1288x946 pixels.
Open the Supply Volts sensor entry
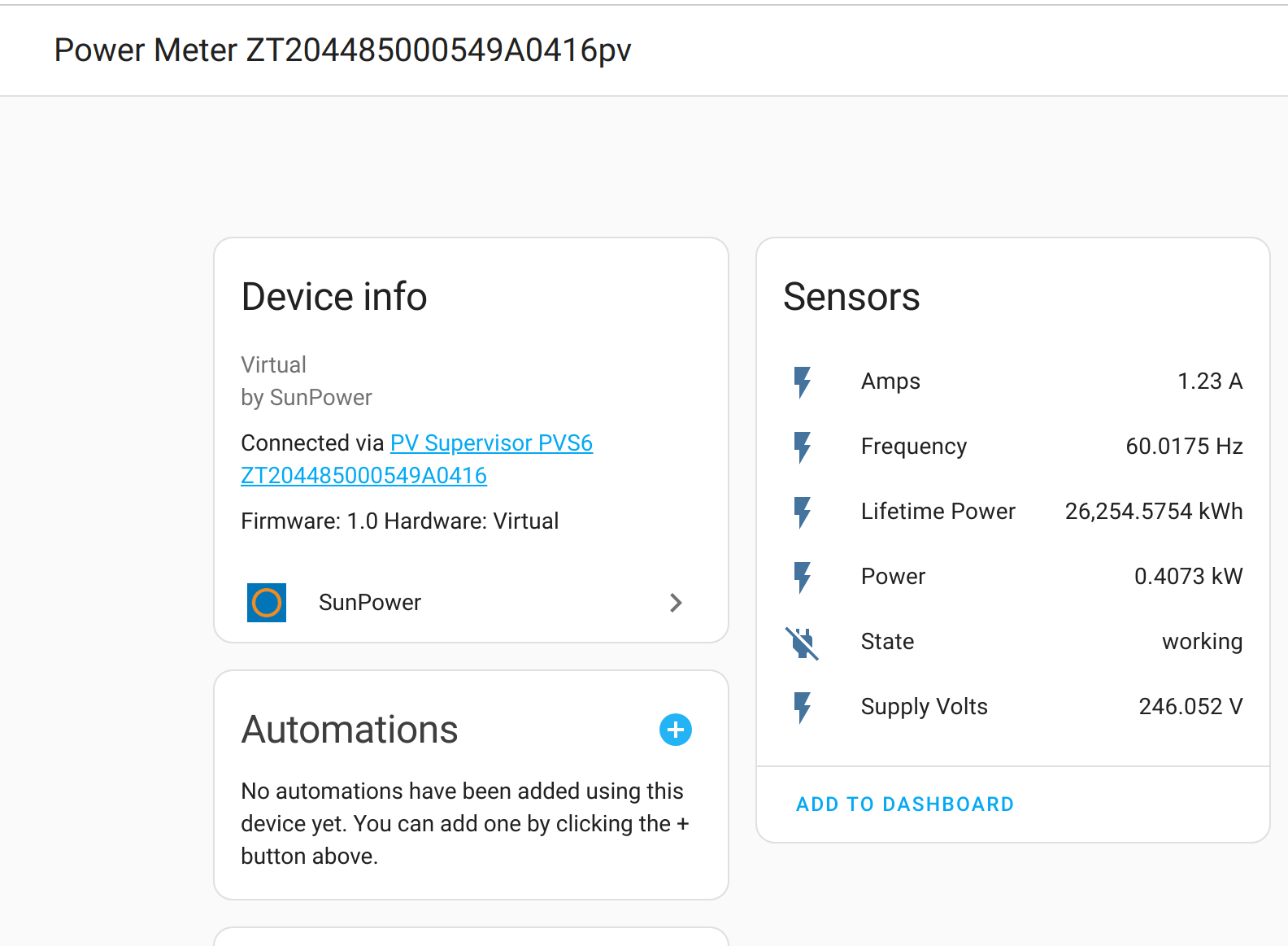[x=1013, y=707]
